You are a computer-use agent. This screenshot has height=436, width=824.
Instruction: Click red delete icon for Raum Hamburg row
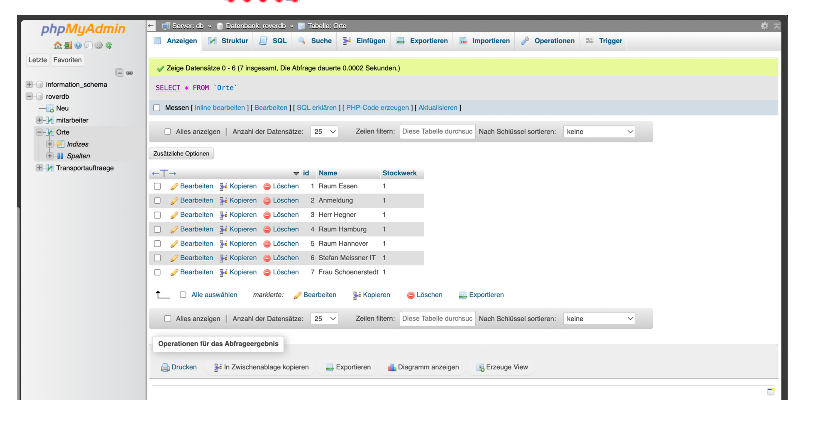267,229
